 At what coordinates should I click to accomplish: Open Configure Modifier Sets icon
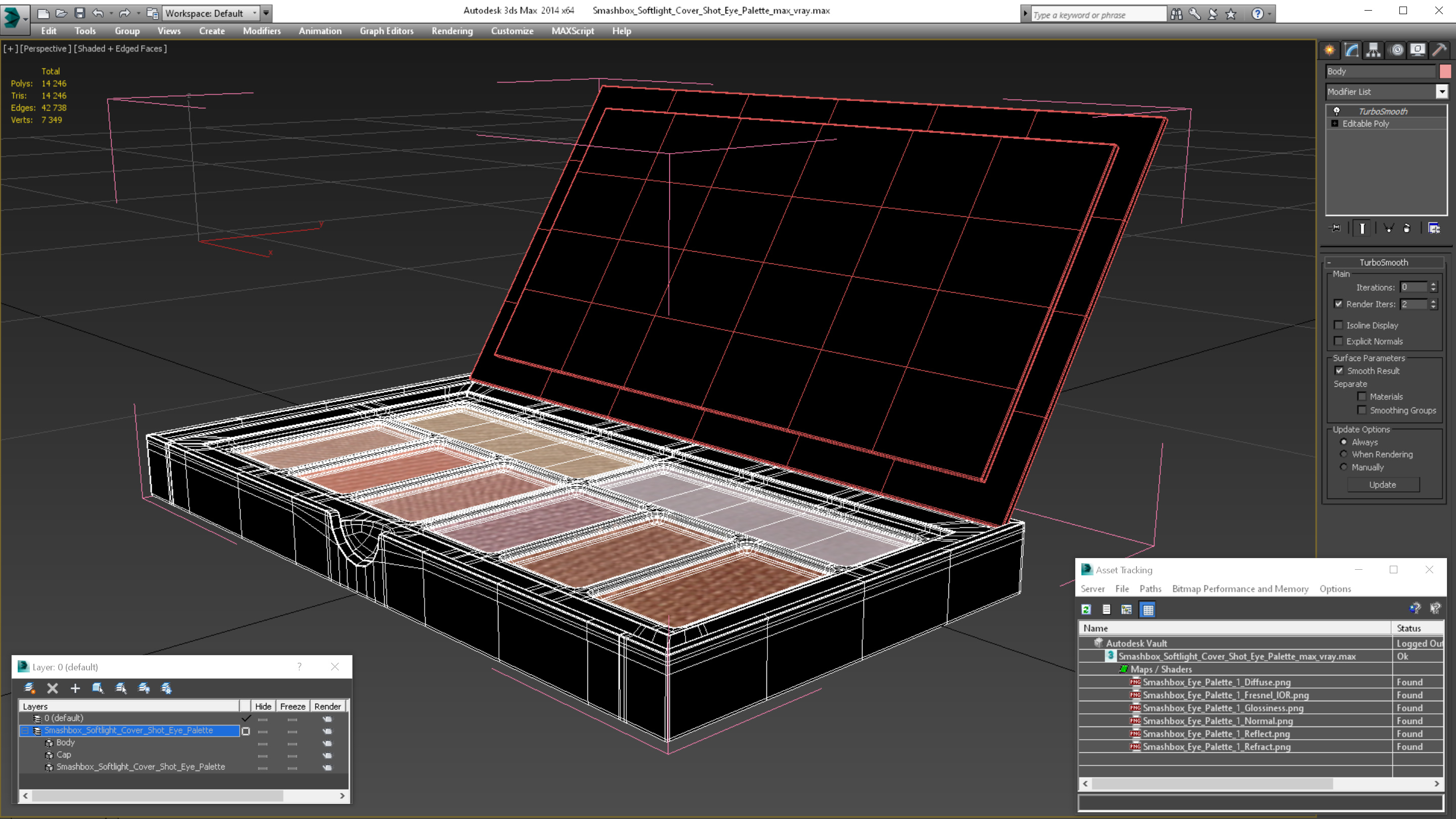1435,229
